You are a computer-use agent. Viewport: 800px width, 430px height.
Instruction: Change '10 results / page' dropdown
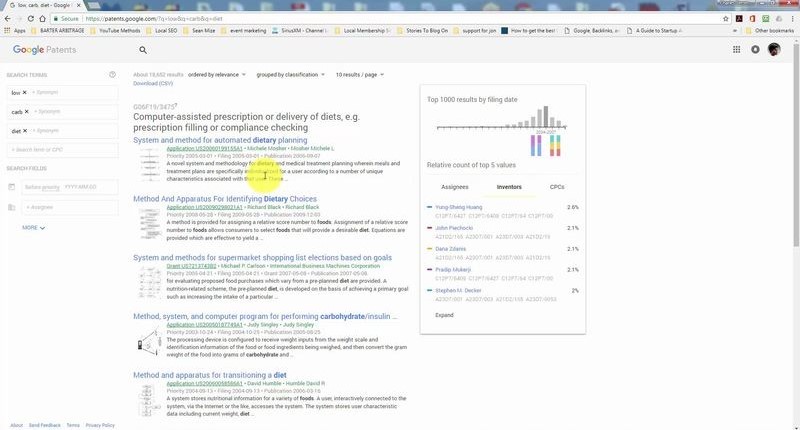tap(362, 75)
